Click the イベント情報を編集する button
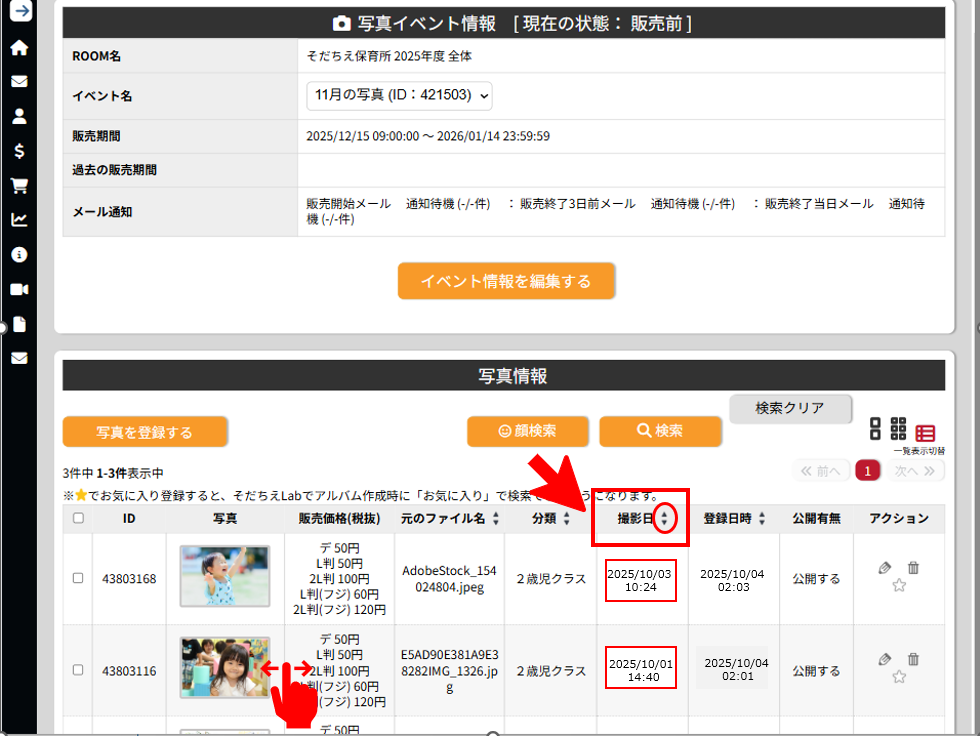The width and height of the screenshot is (980, 736). point(506,281)
